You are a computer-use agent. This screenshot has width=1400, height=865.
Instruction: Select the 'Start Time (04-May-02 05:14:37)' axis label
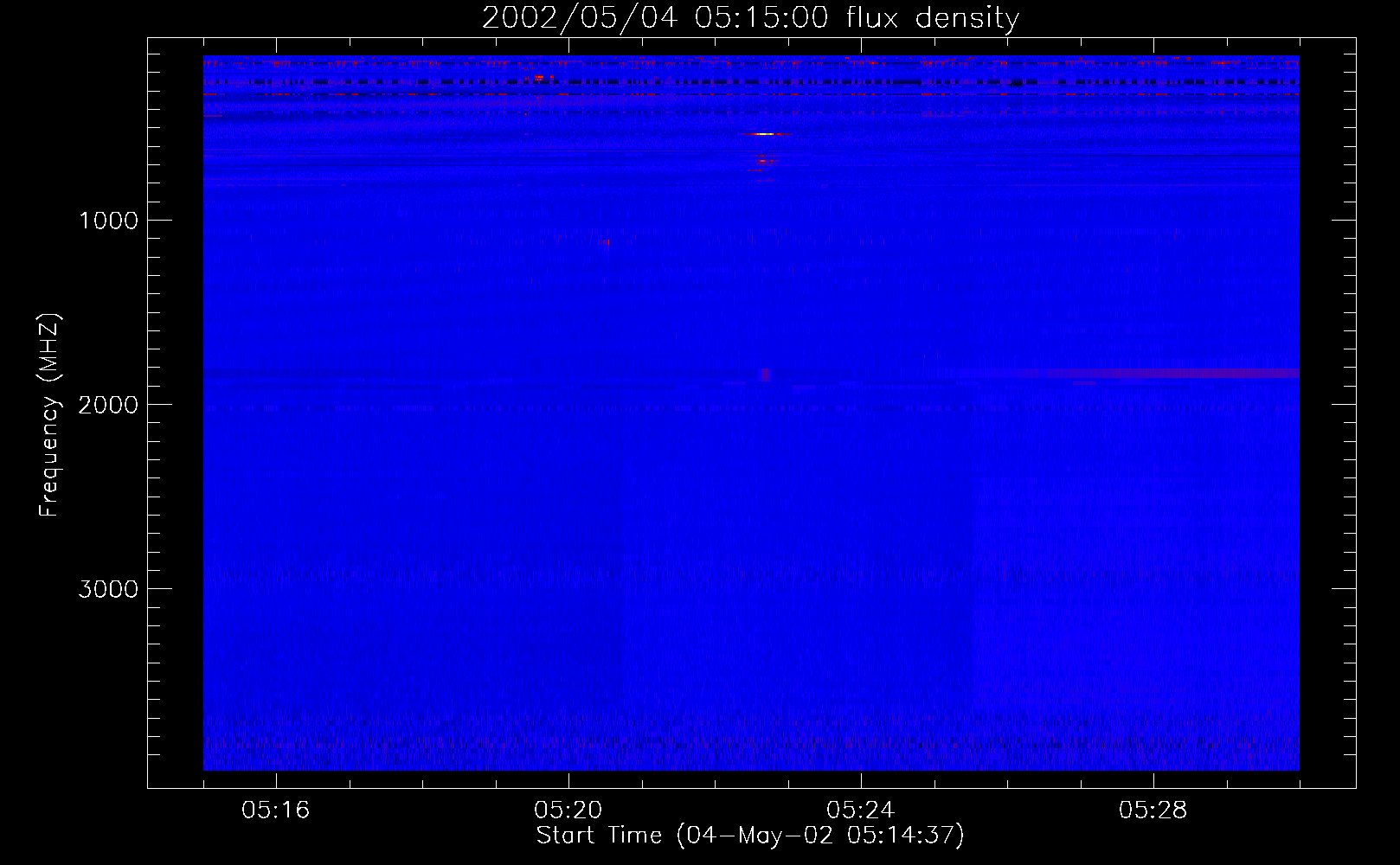pyautogui.click(x=750, y=836)
